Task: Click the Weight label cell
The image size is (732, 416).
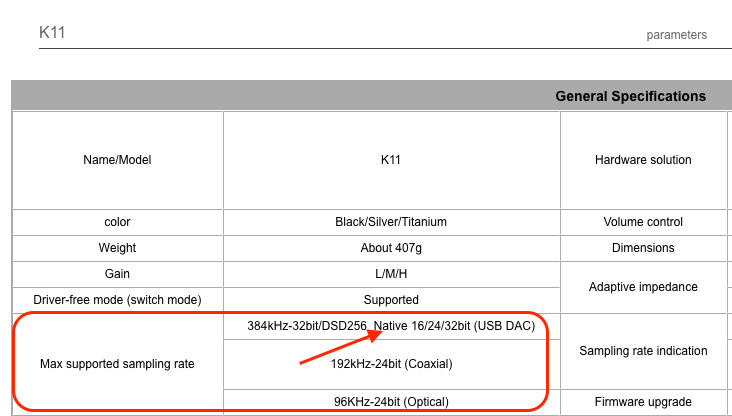Action: tap(117, 248)
